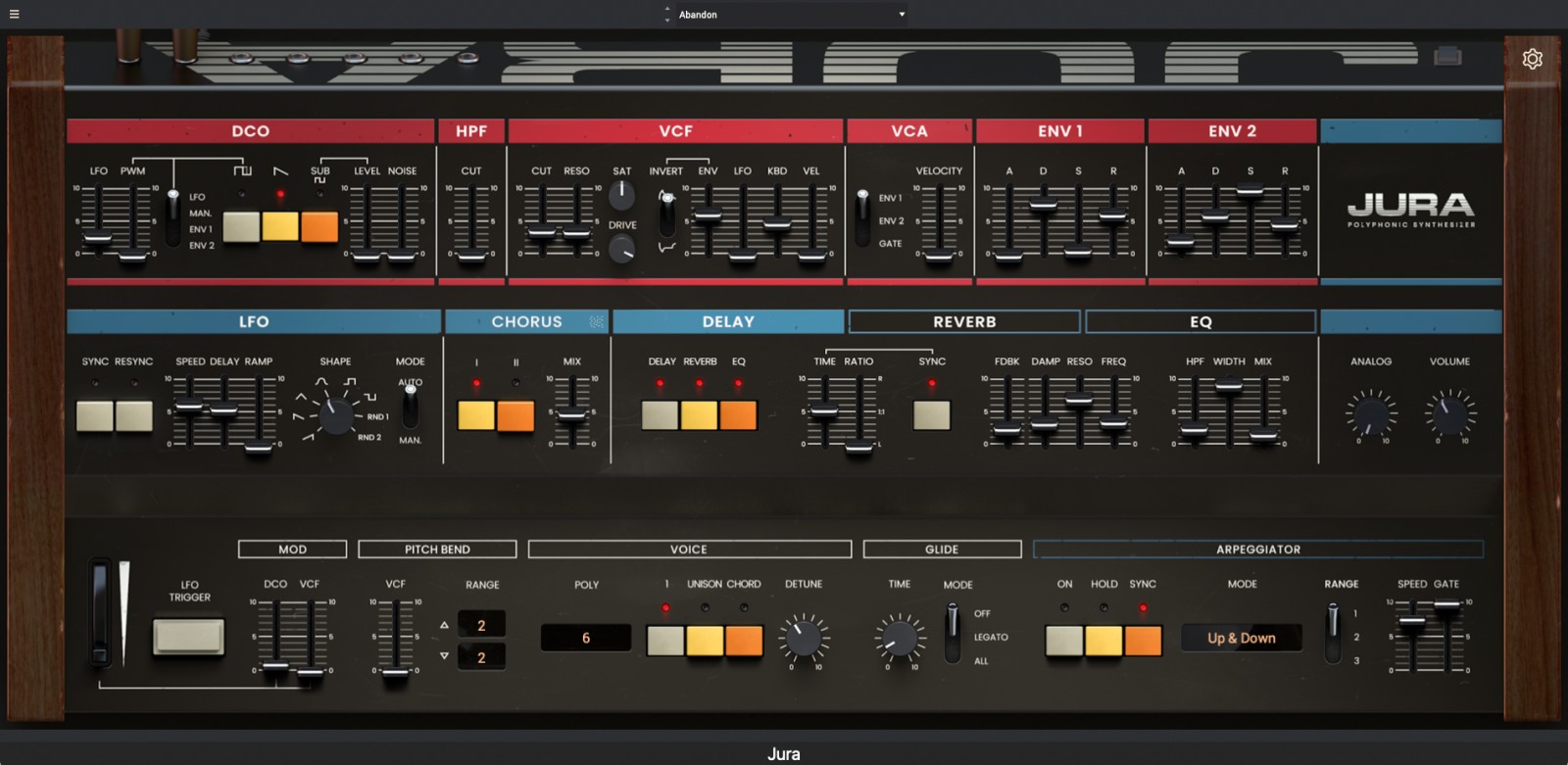1568x765 pixels.
Task: Adjust the pitch bend VCF slider
Action: click(x=395, y=672)
